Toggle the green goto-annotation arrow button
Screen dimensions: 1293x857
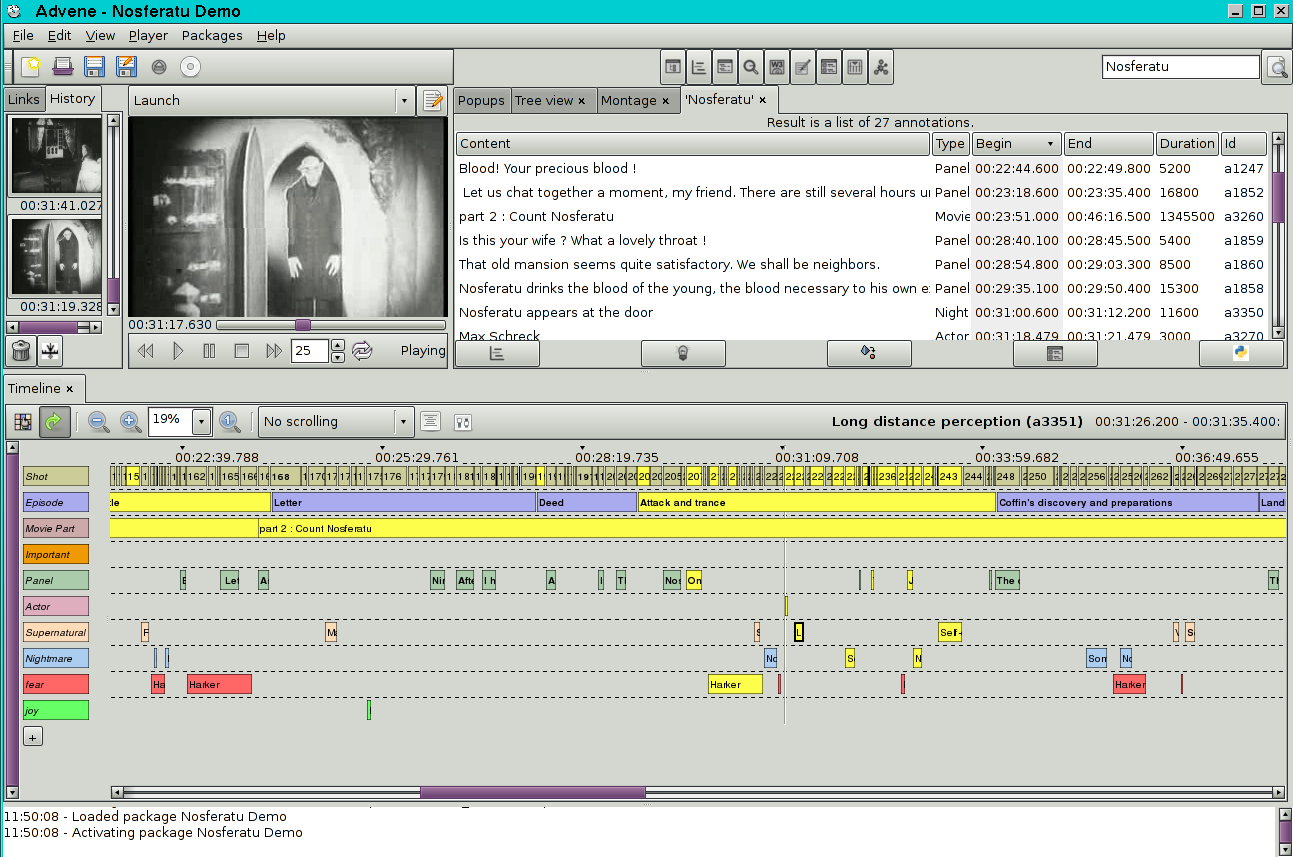[54, 422]
